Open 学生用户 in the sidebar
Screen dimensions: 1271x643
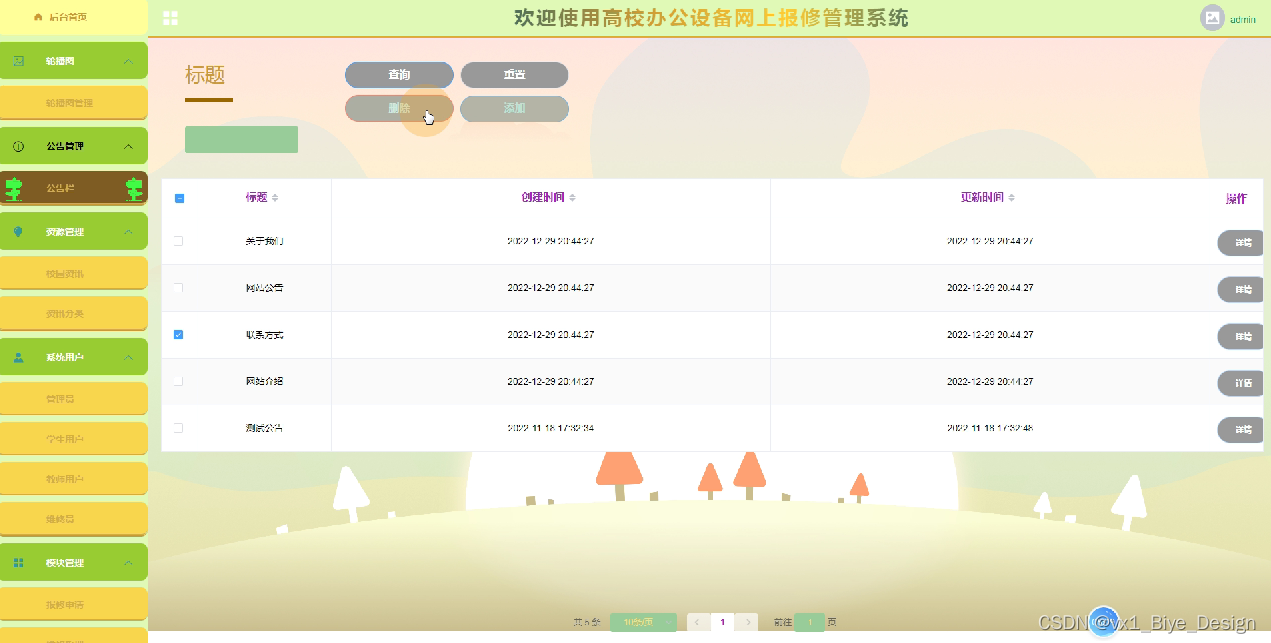(74, 439)
